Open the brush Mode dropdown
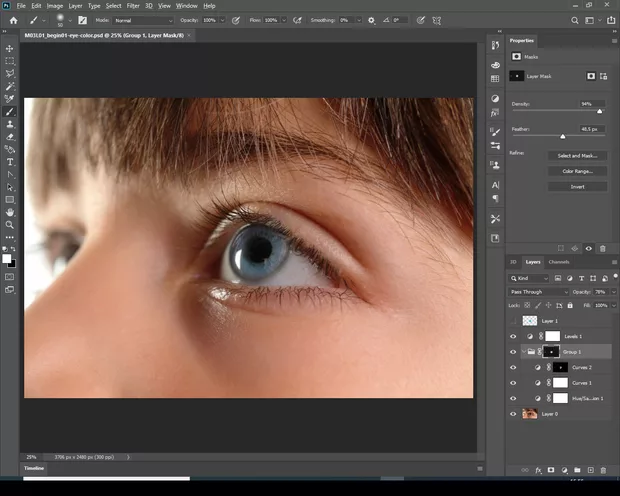This screenshot has width=620, height=496. 142,20
